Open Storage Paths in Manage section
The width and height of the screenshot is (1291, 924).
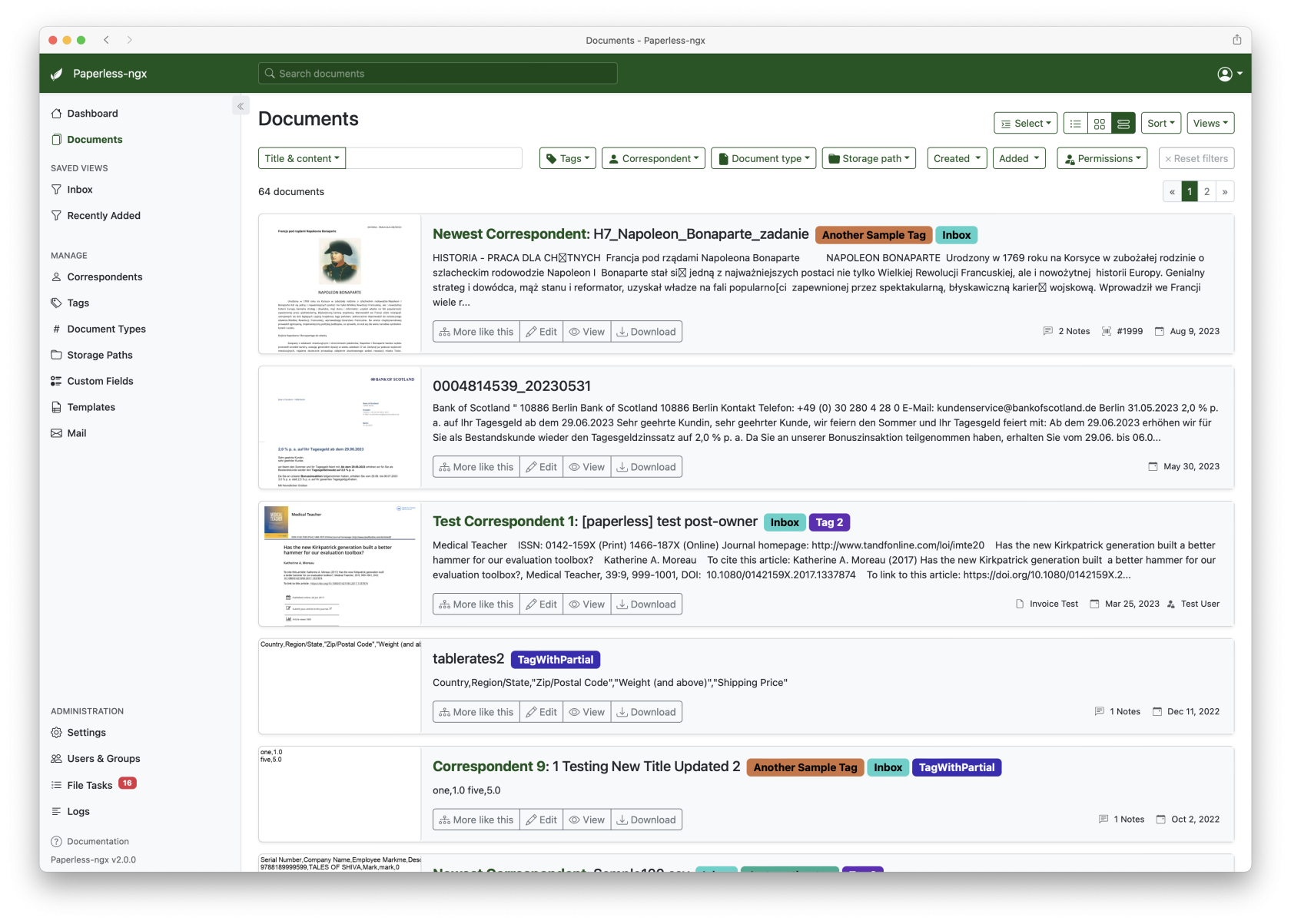click(99, 355)
